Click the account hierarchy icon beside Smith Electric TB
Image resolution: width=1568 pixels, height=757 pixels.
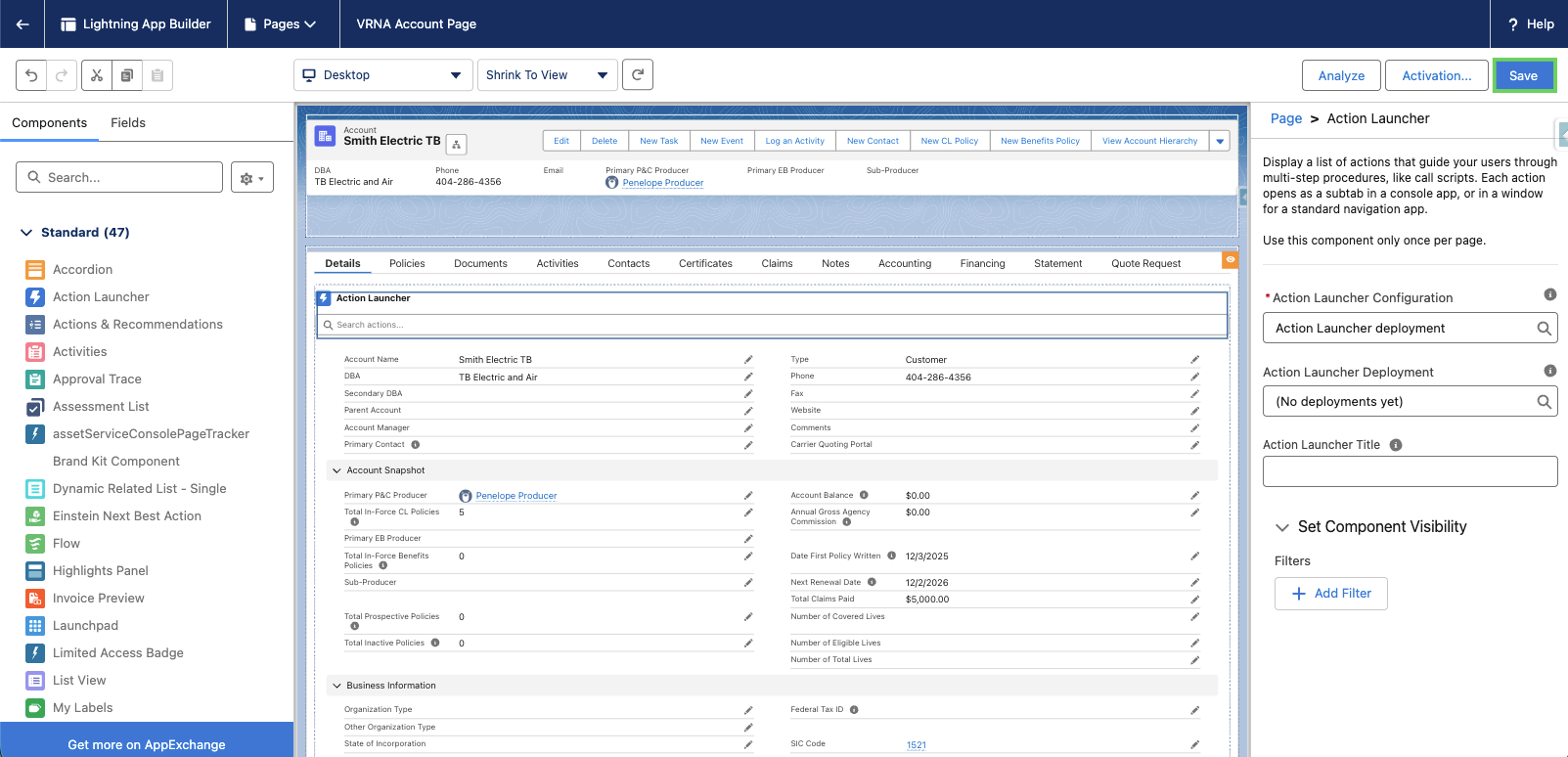[x=456, y=145]
